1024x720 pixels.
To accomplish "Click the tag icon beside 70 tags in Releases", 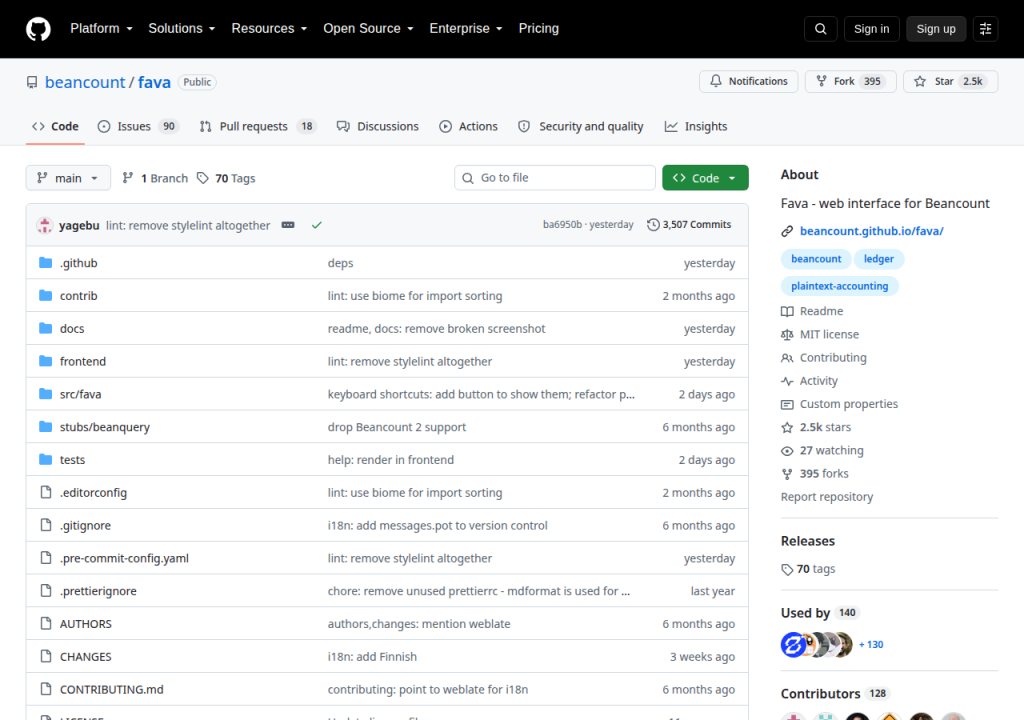I will (787, 570).
